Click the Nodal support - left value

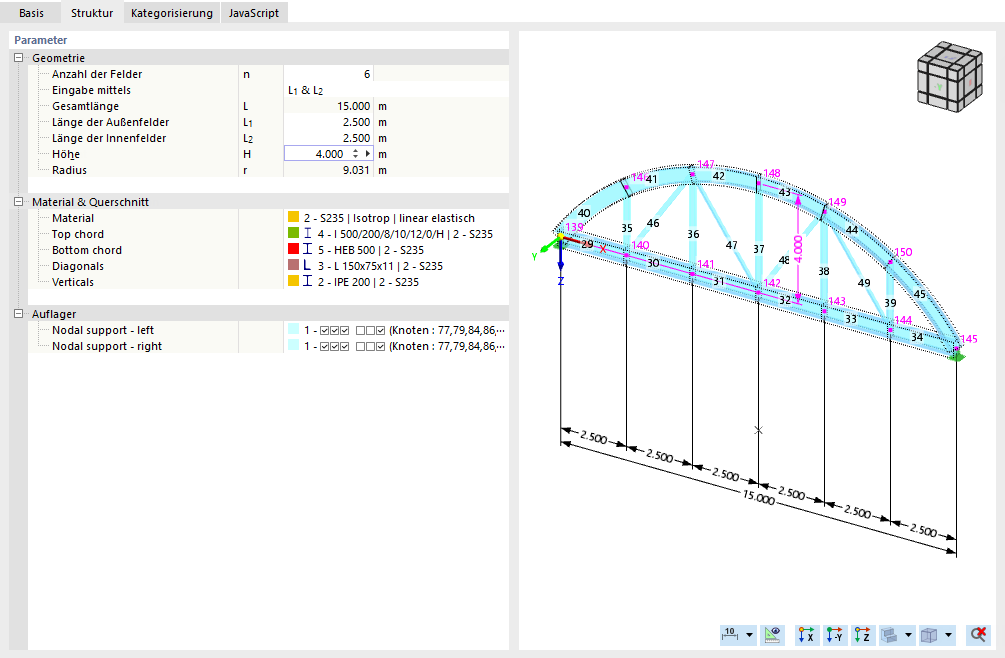click(x=404, y=330)
